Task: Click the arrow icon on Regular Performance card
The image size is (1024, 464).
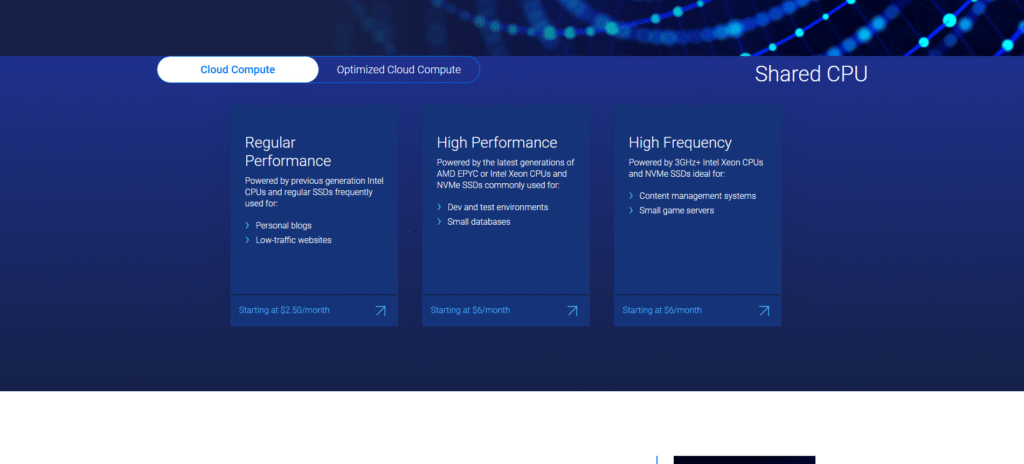Action: coord(380,310)
